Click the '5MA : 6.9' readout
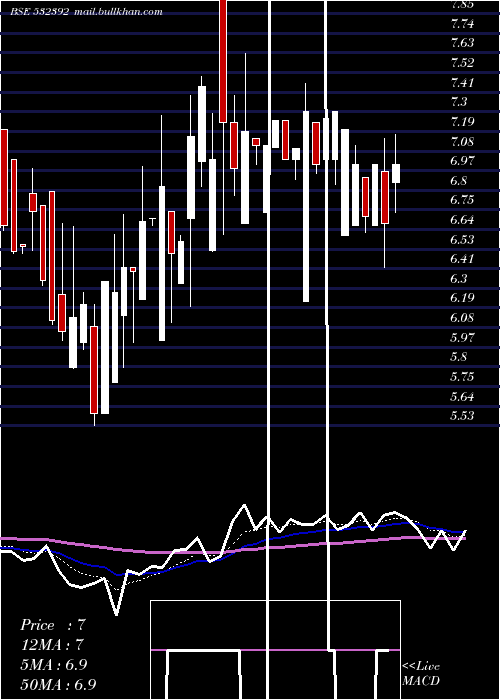Screen dimensions: 500x700 pyautogui.click(x=53, y=664)
